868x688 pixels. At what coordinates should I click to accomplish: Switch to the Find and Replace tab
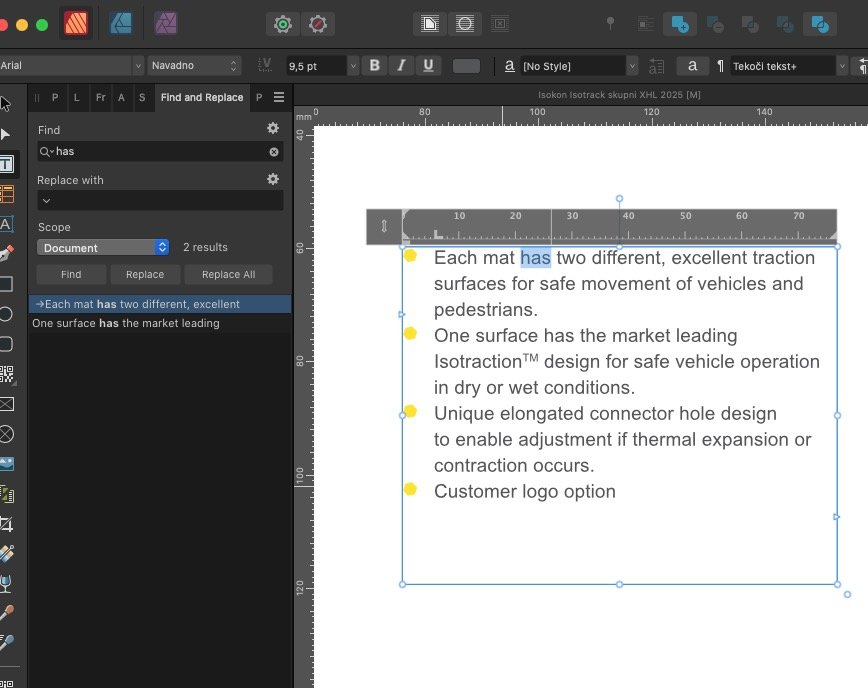tap(202, 97)
